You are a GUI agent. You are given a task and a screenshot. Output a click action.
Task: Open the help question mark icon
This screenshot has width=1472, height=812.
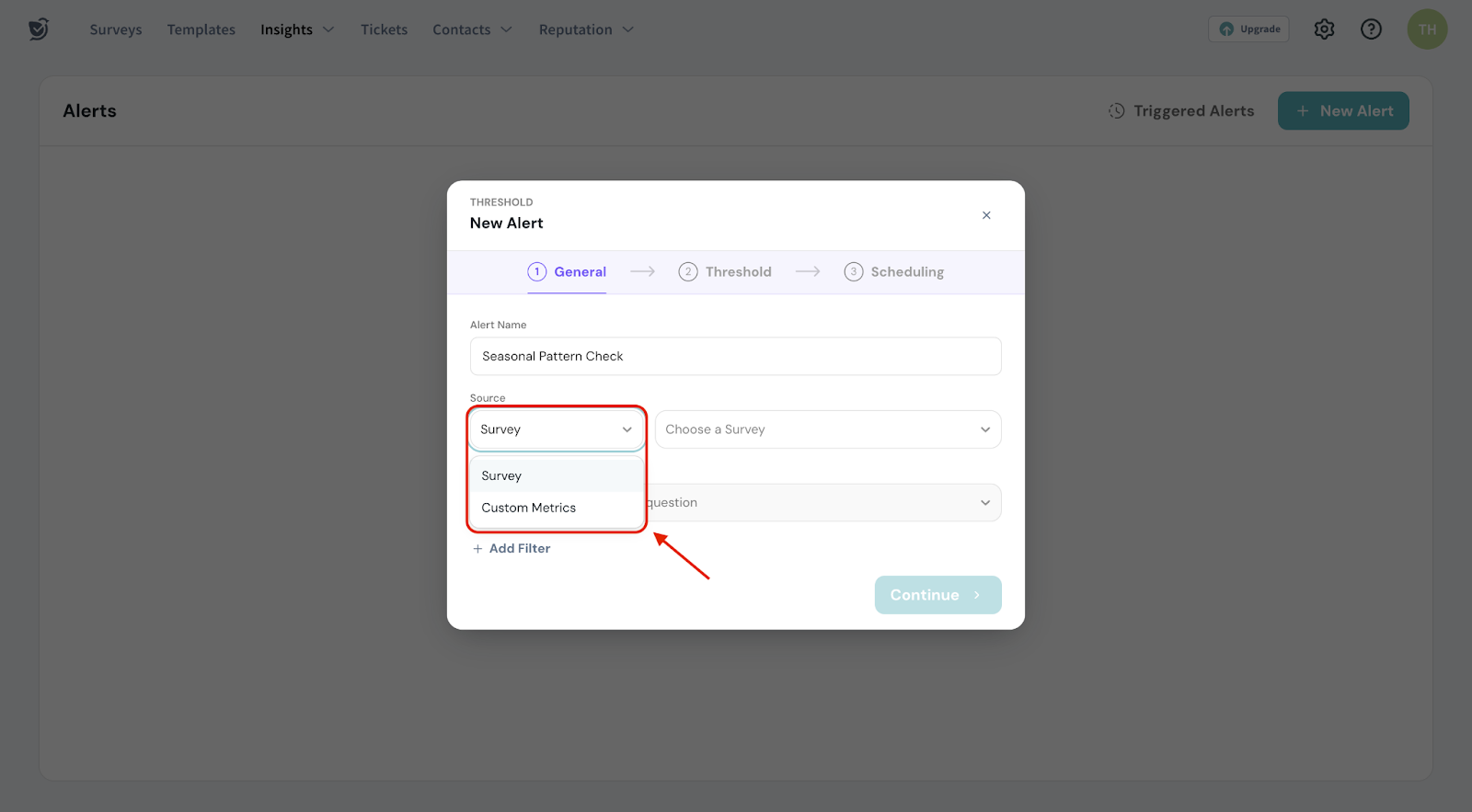pyautogui.click(x=1371, y=29)
